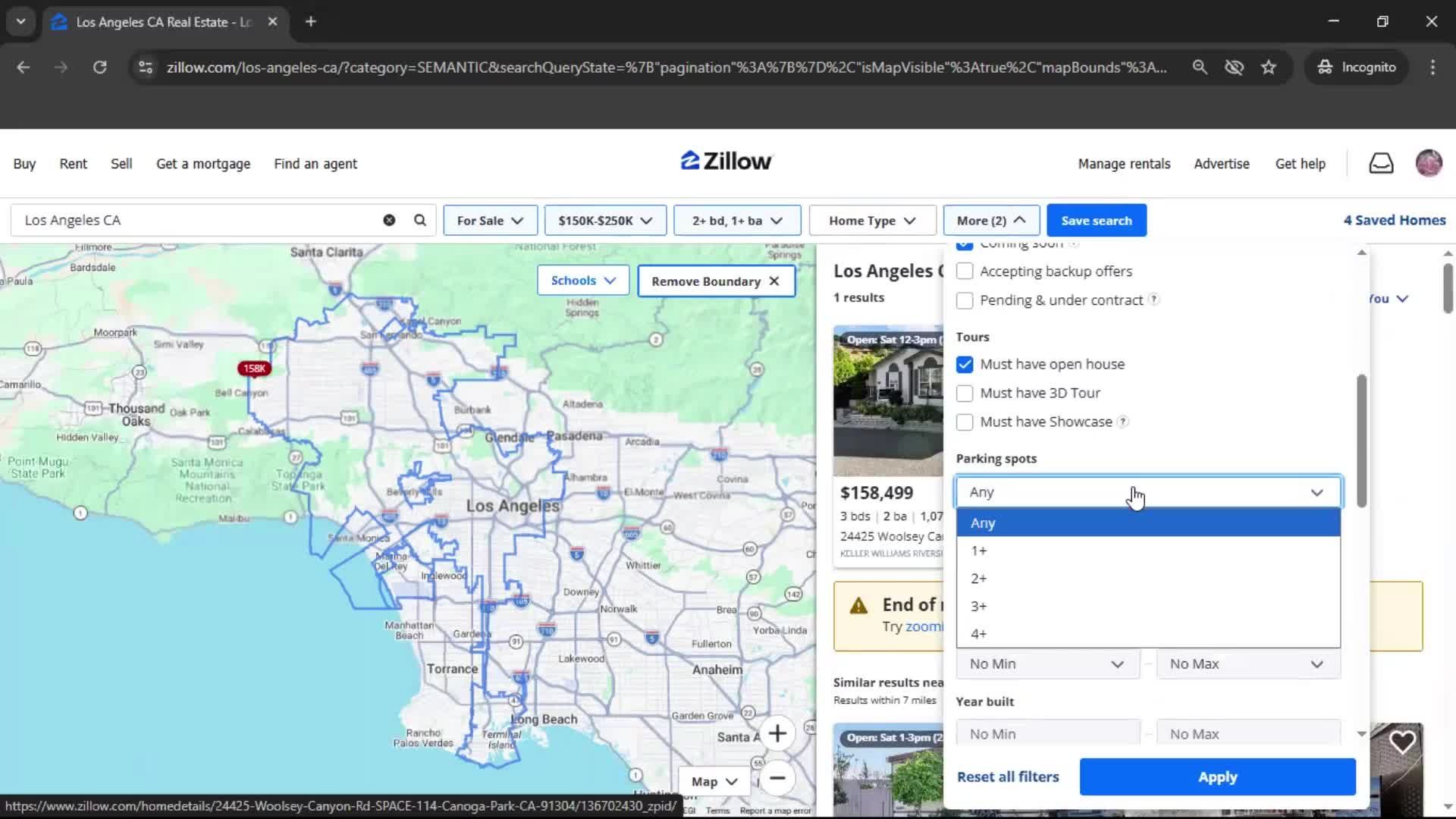The height and width of the screenshot is (819, 1456).
Task: Check Accepting backup offers
Action: point(965,271)
